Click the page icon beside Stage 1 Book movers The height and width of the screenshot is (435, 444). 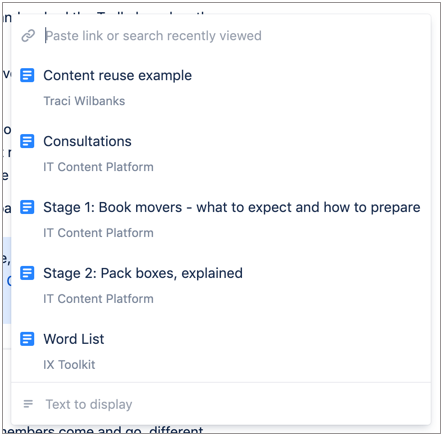tap(27, 207)
